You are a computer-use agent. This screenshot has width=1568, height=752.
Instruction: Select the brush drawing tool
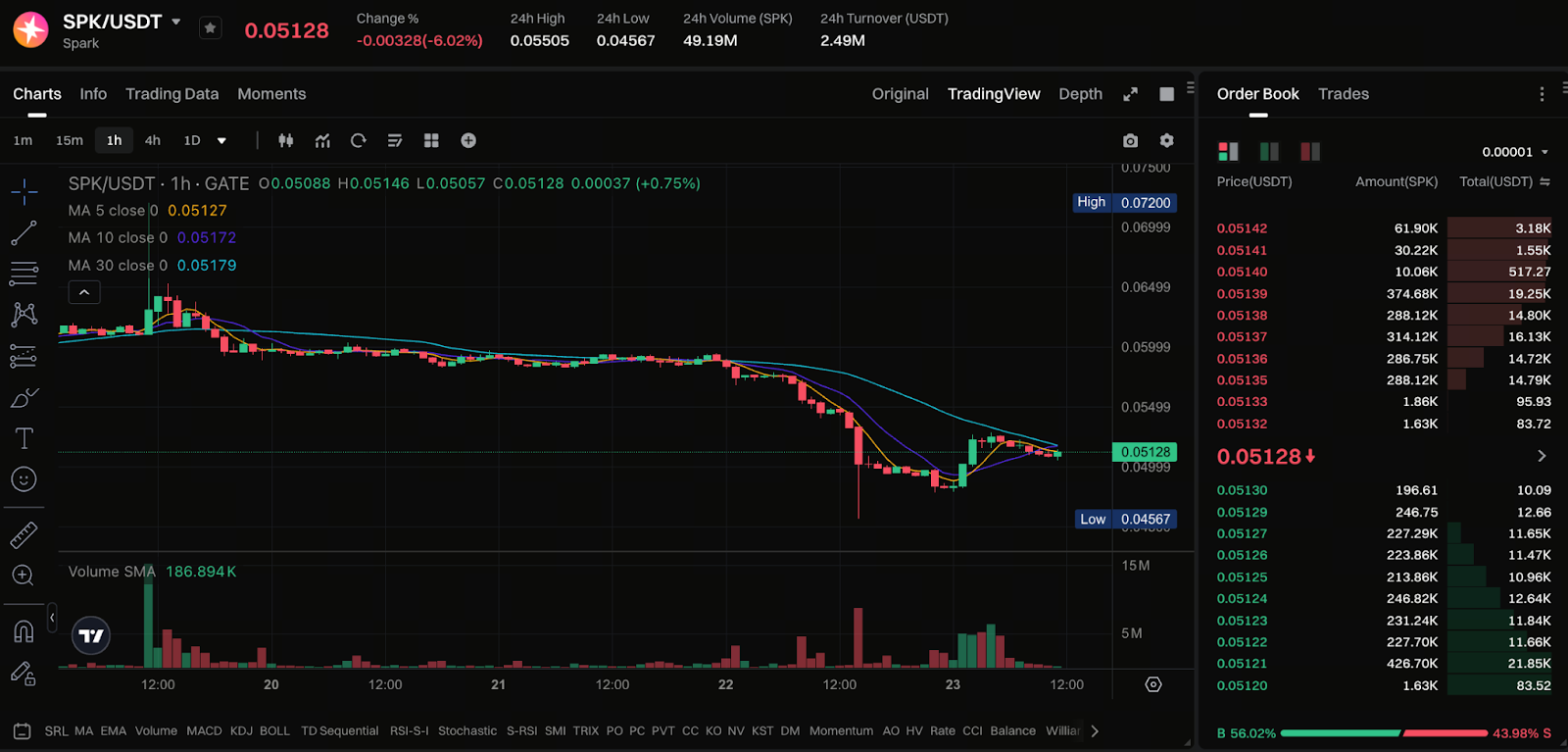coord(24,397)
